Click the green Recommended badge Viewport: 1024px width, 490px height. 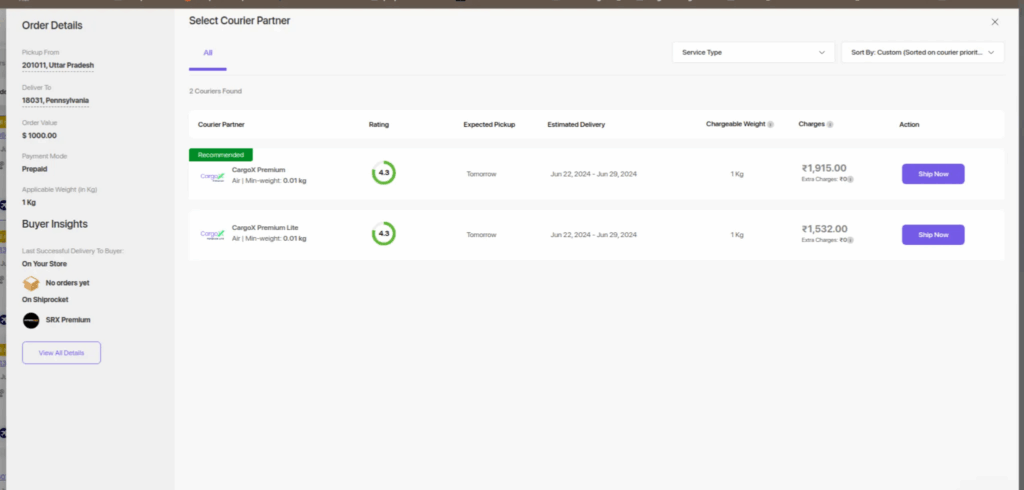221,155
